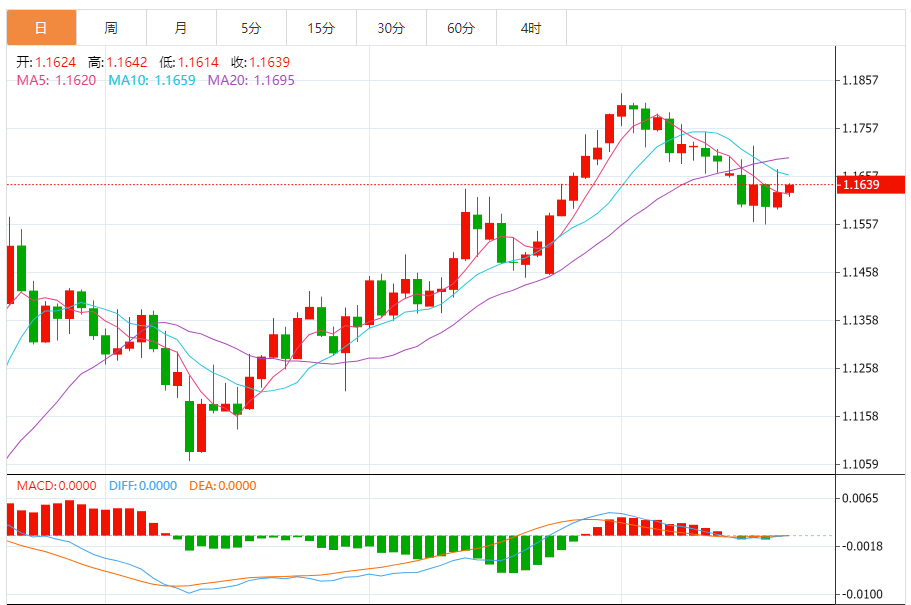The width and height of the screenshot is (911, 605).
Task: Click the 1.1458 price axis label
Action: pos(860,272)
